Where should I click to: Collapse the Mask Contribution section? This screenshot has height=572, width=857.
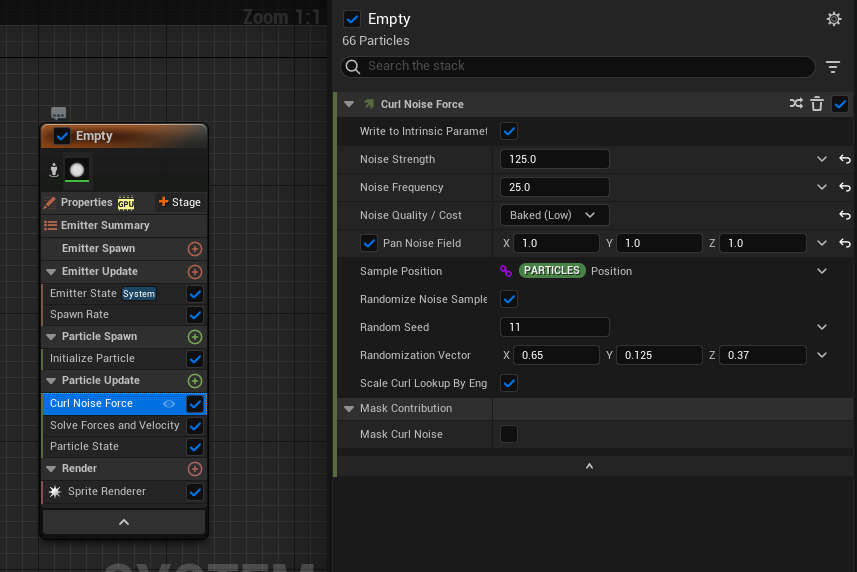pos(349,408)
